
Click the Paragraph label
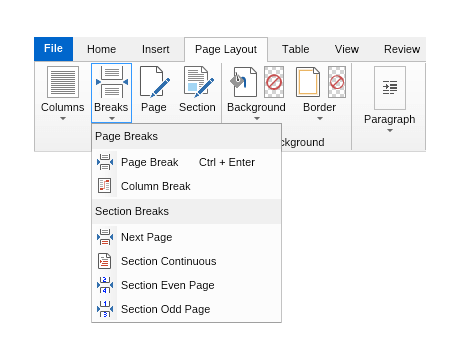[x=390, y=119]
